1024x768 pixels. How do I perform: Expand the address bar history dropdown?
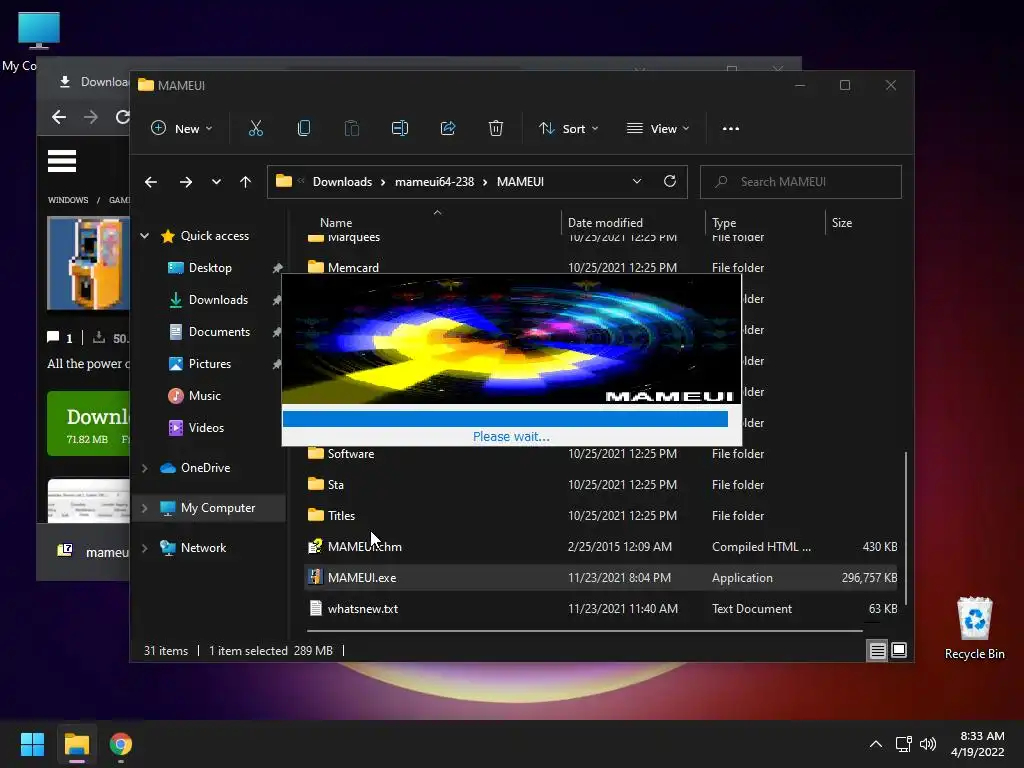coord(637,182)
